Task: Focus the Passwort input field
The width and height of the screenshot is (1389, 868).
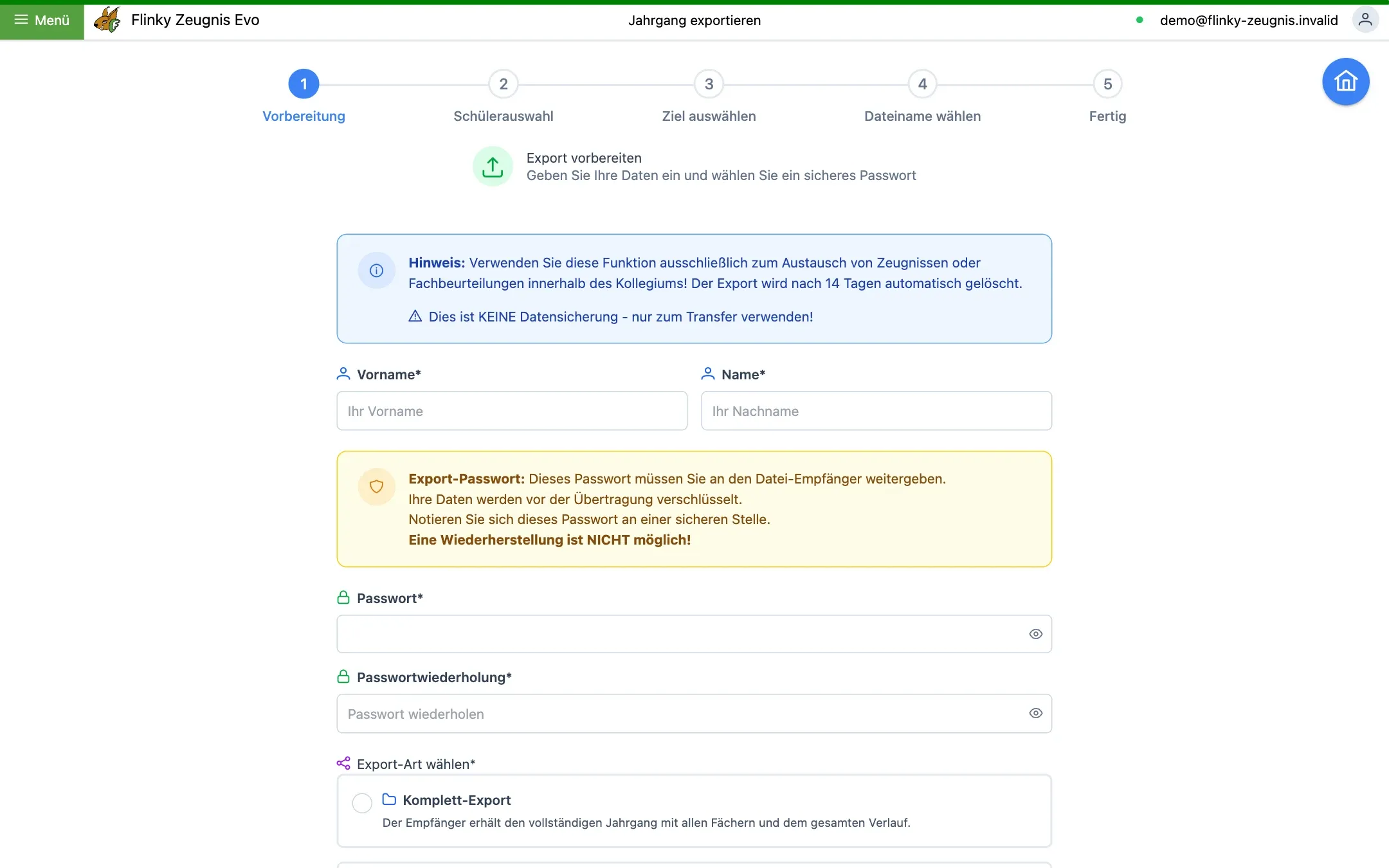Action: point(694,634)
